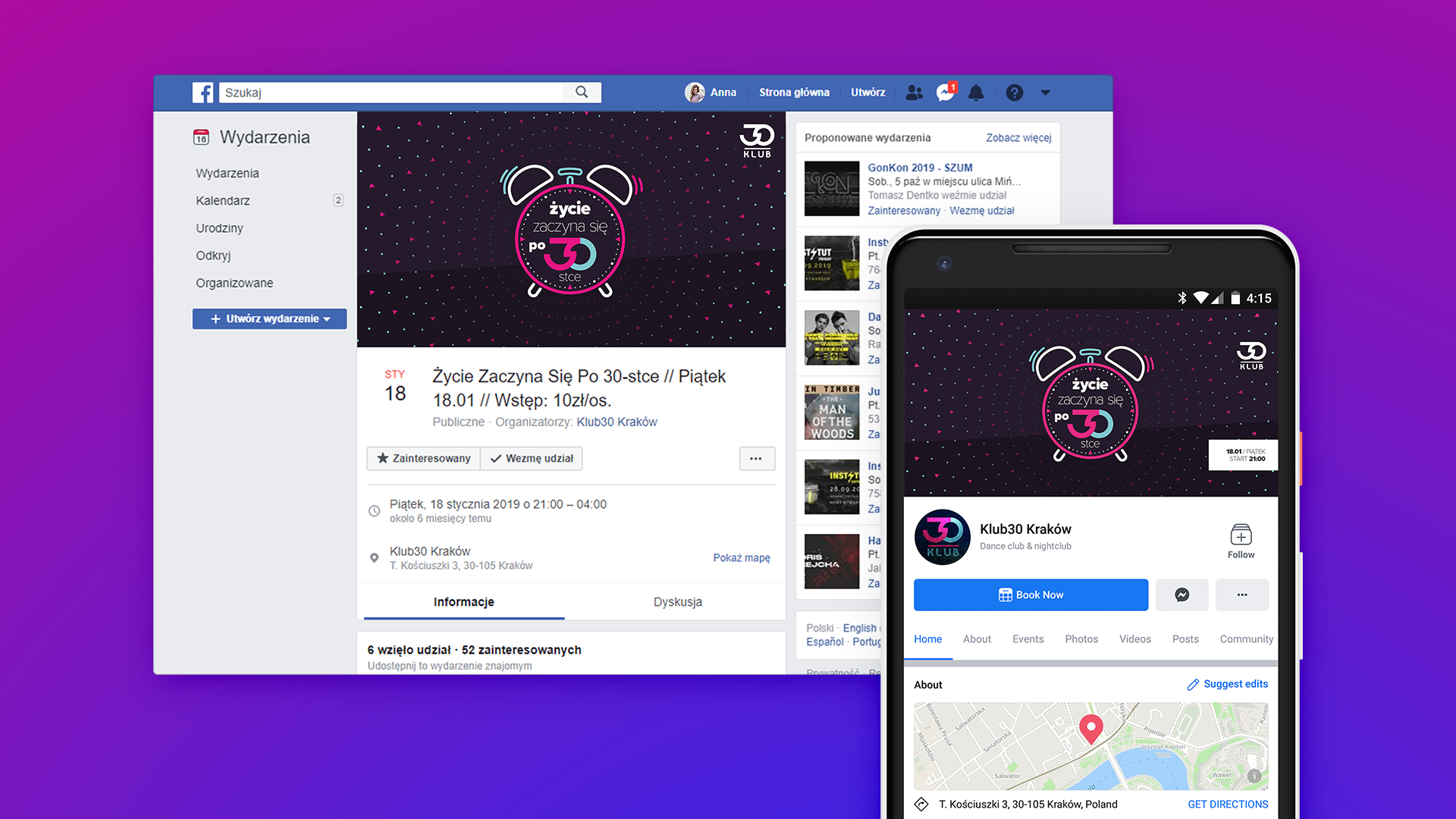
Task: Select Wydarzenia in the left sidebar list
Action: [x=227, y=174]
